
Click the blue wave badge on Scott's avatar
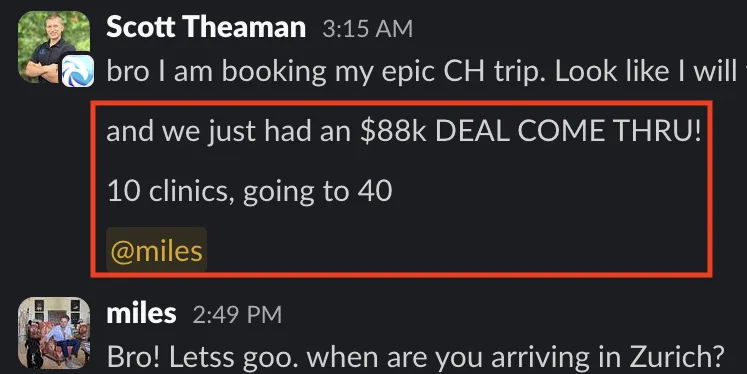point(78,71)
